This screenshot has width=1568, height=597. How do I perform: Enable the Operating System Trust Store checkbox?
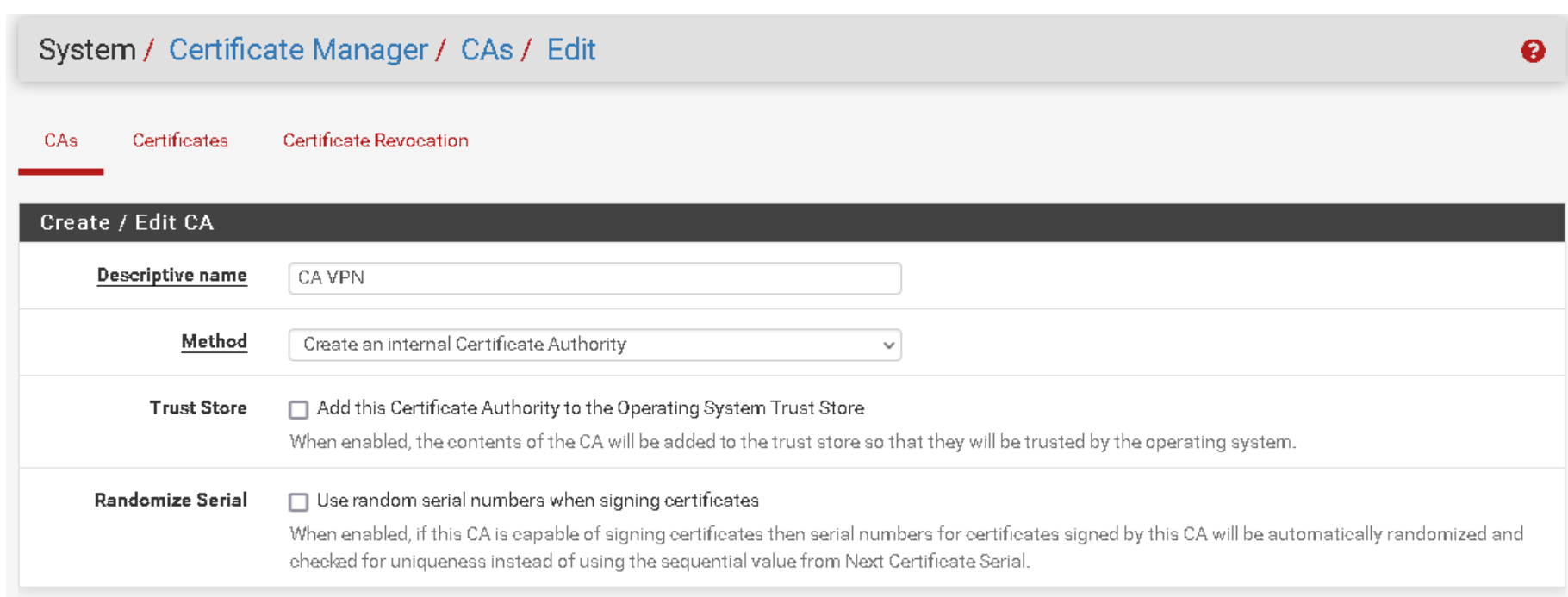[299, 409]
